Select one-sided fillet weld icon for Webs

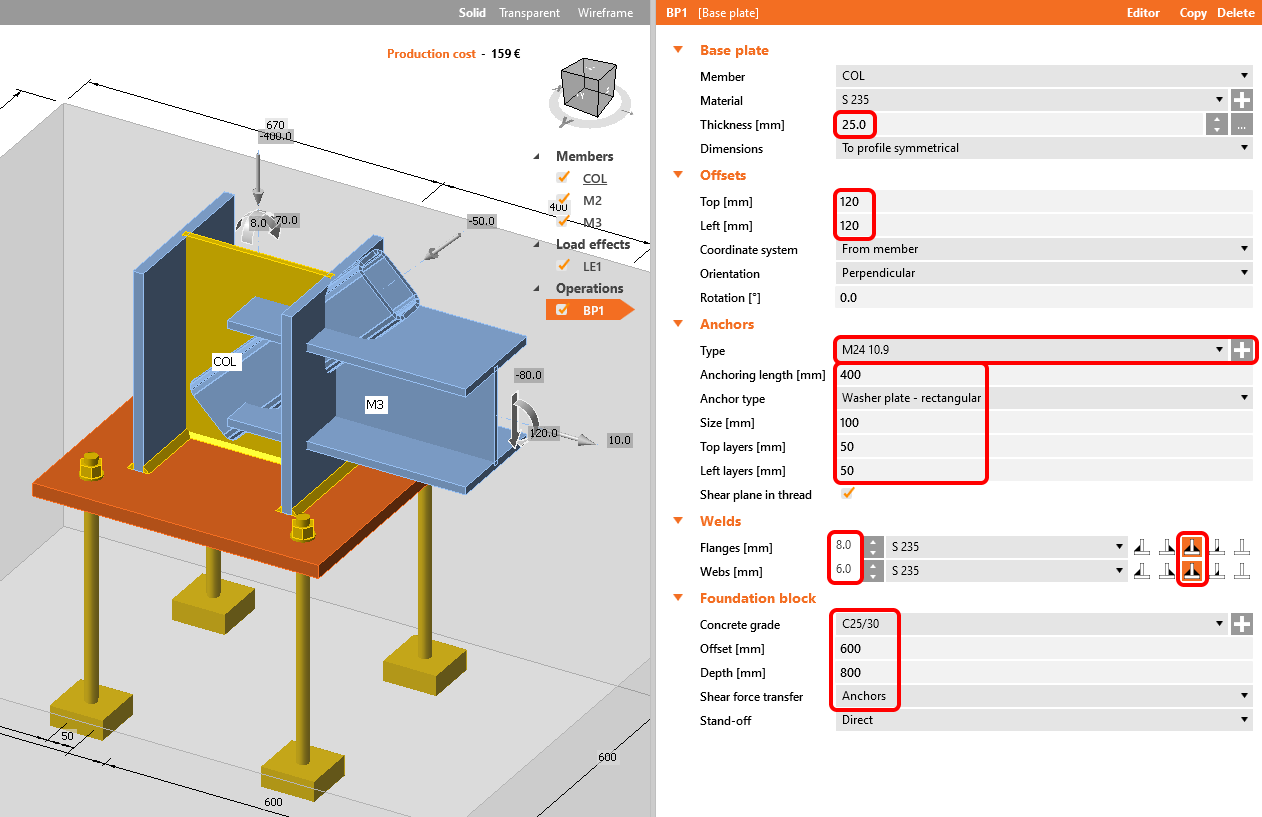tap(1142, 570)
